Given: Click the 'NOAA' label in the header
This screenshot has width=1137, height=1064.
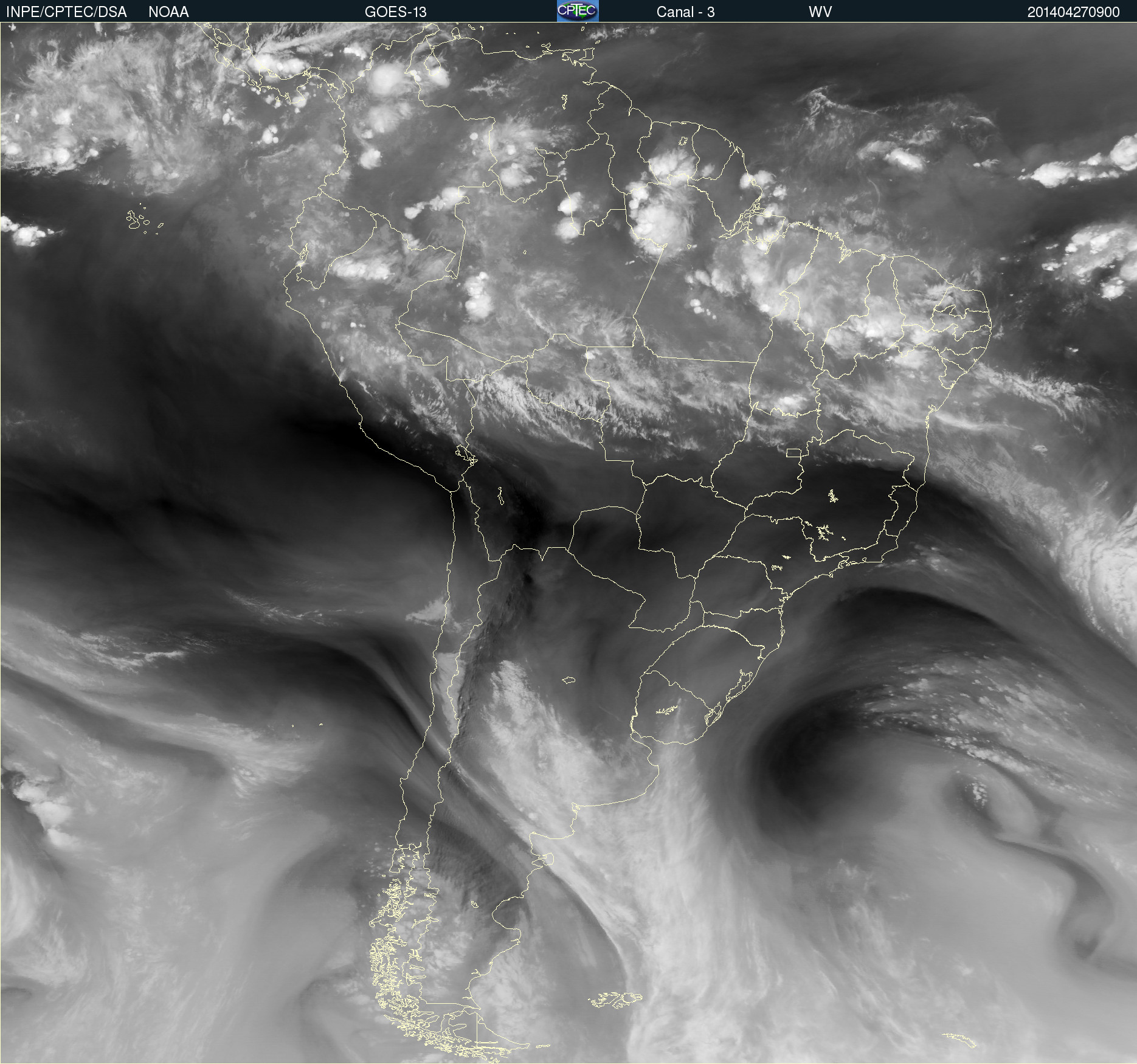Looking at the screenshot, I should 168,12.
